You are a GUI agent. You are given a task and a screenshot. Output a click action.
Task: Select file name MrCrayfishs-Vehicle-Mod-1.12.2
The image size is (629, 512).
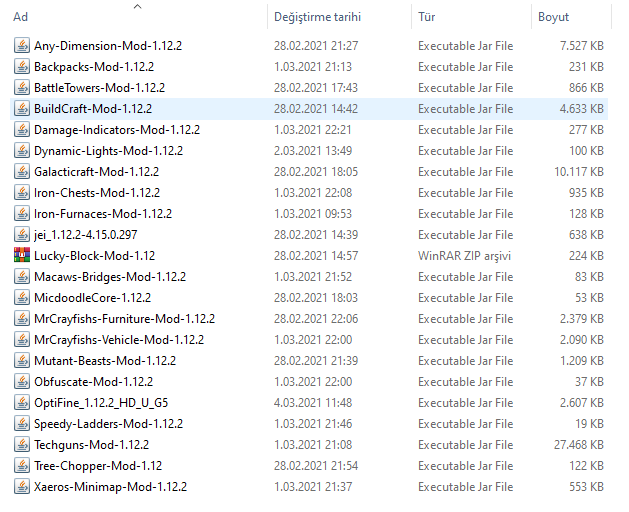pos(119,340)
